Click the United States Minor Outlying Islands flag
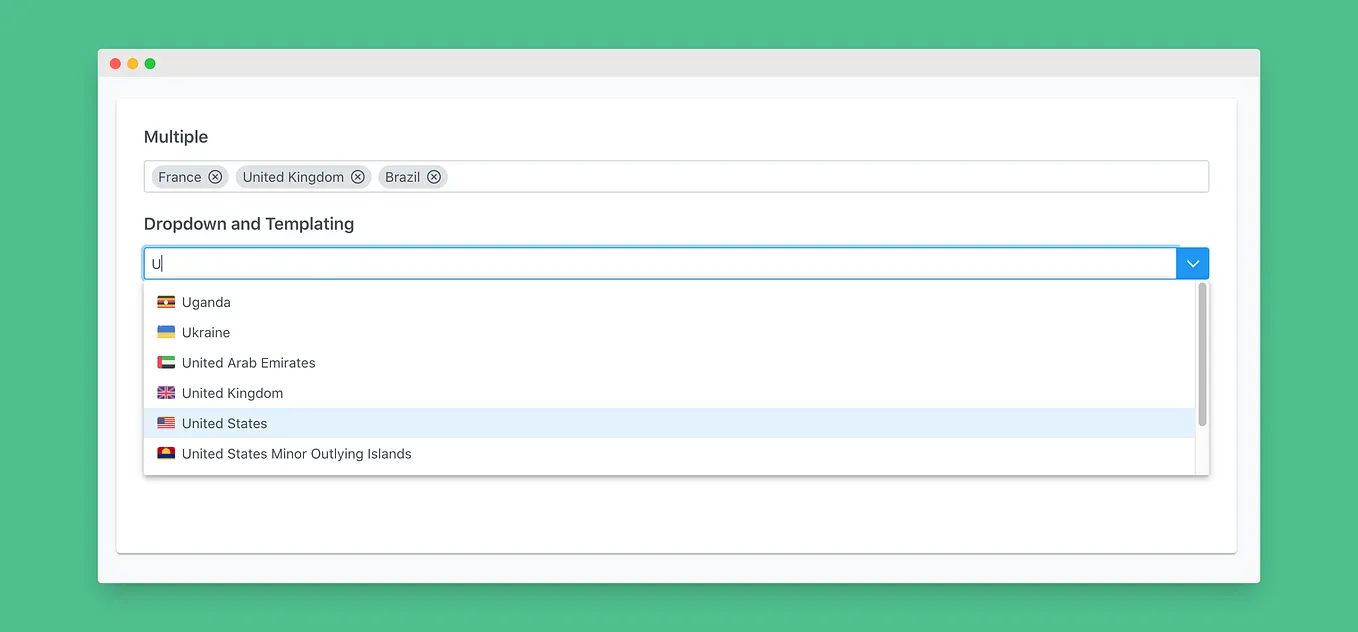This screenshot has width=1358, height=632. click(166, 453)
